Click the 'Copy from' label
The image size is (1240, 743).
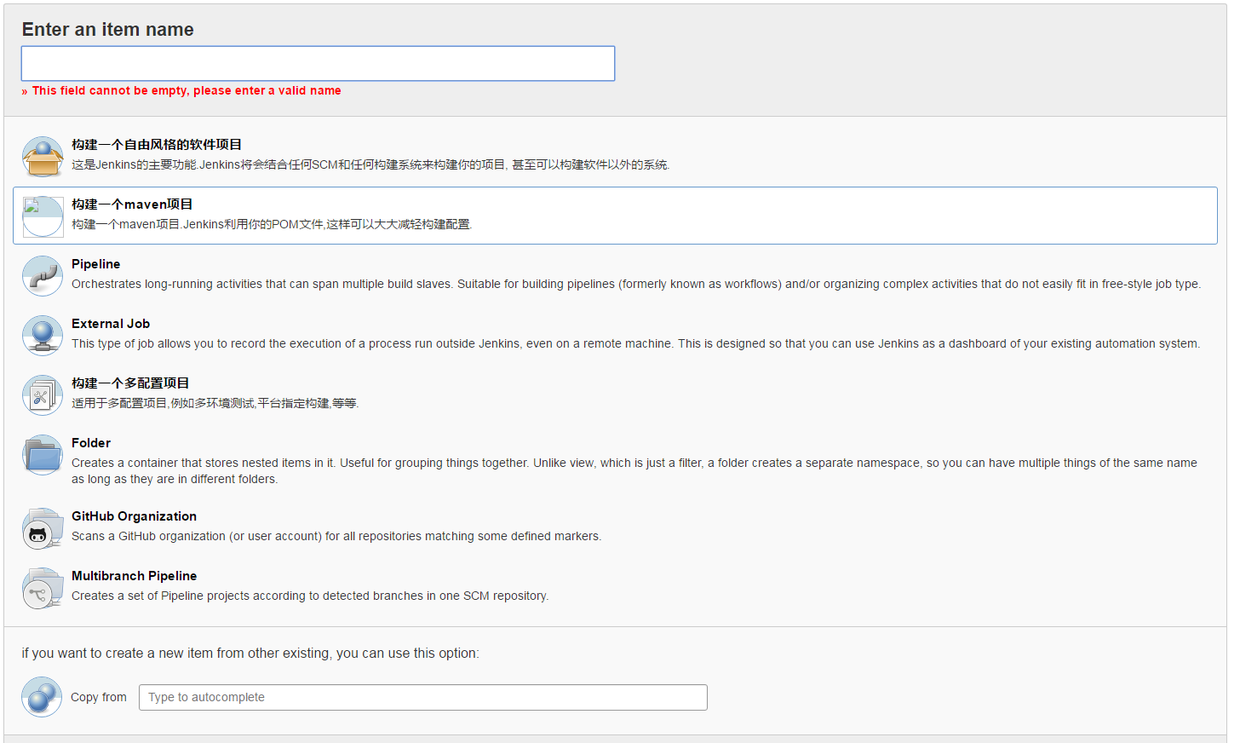(x=99, y=697)
